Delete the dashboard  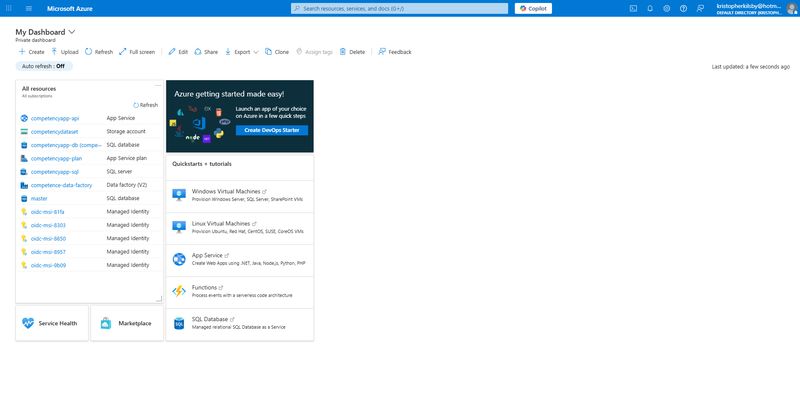click(x=353, y=52)
